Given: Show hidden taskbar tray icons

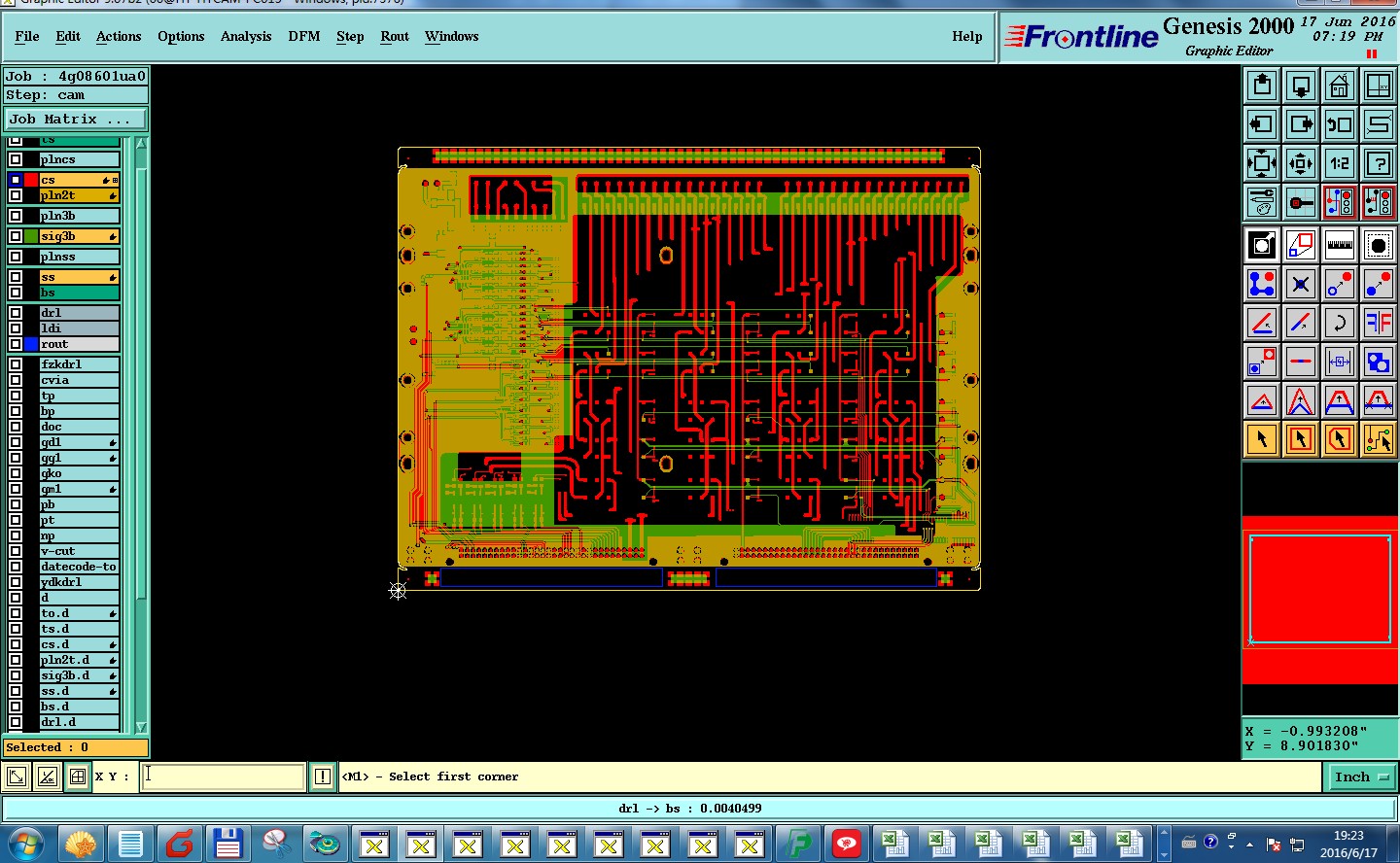Looking at the screenshot, I should [1249, 844].
